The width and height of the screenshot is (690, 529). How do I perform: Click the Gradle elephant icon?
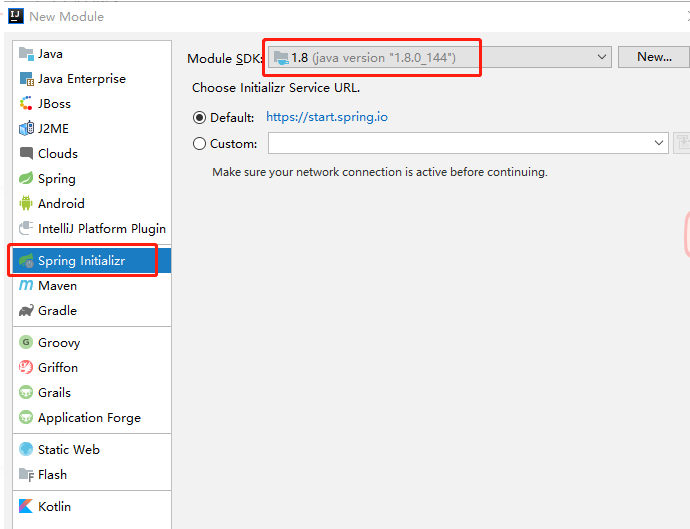point(26,311)
